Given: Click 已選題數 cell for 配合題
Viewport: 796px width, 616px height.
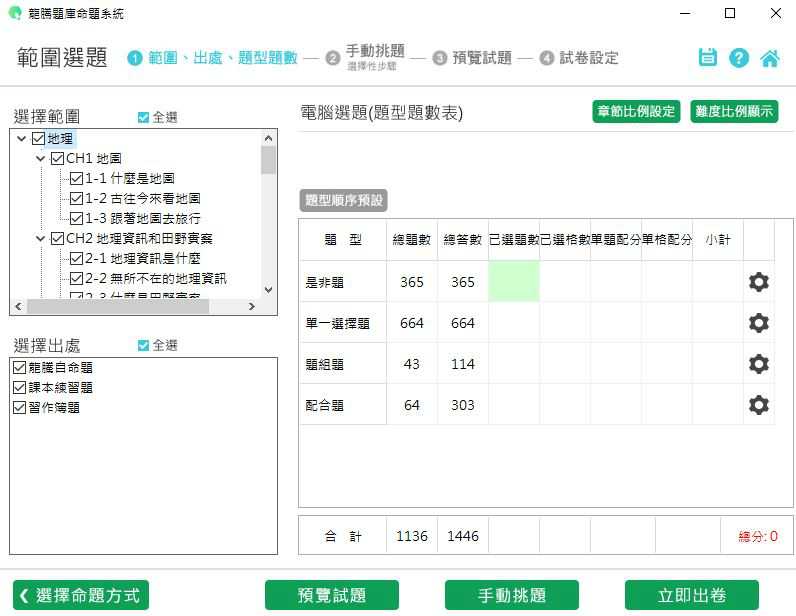Looking at the screenshot, I should click(514, 405).
